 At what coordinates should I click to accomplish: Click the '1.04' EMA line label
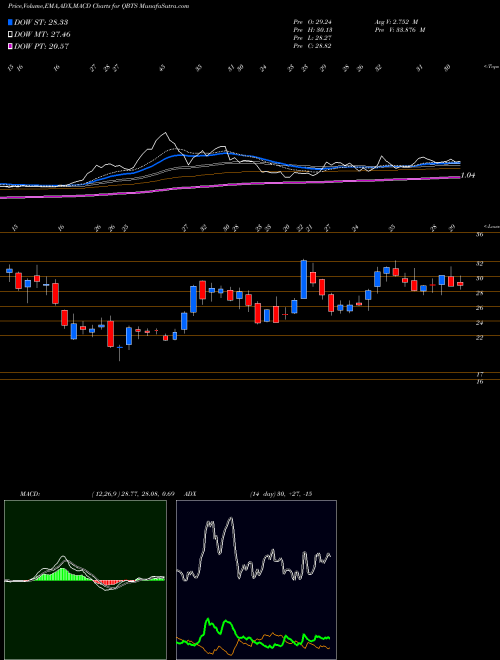(x=468, y=176)
